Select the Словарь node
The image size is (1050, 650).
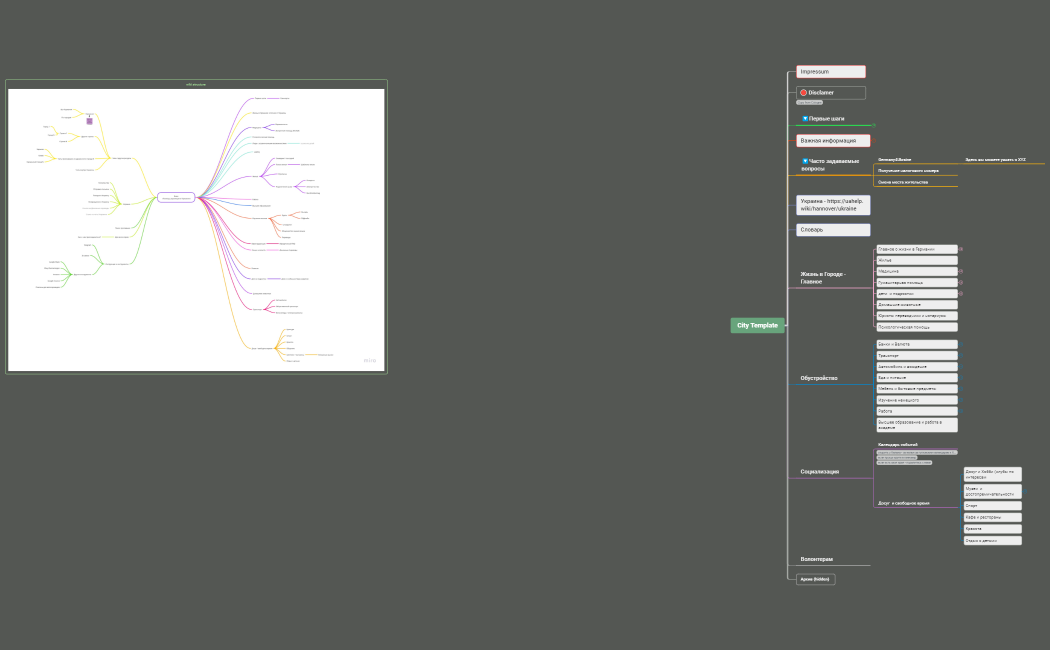[x=832, y=230]
